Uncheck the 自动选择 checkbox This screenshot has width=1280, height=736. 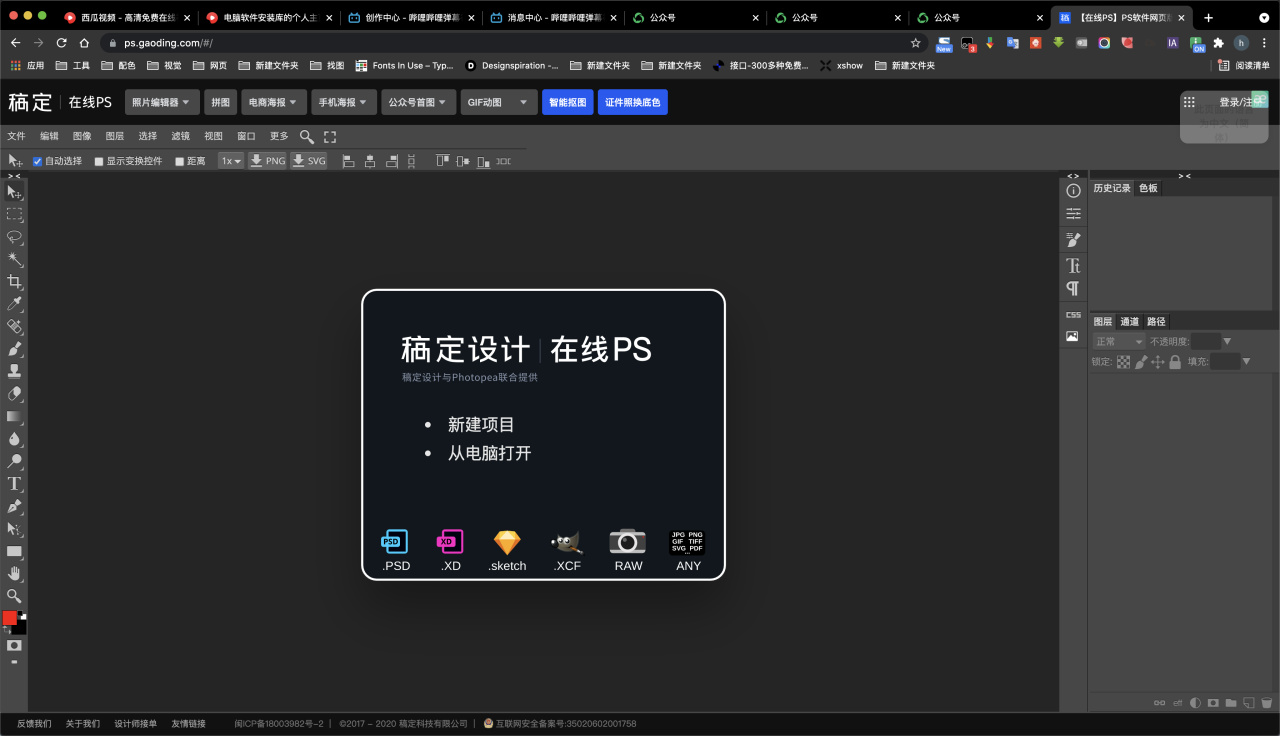[38, 161]
